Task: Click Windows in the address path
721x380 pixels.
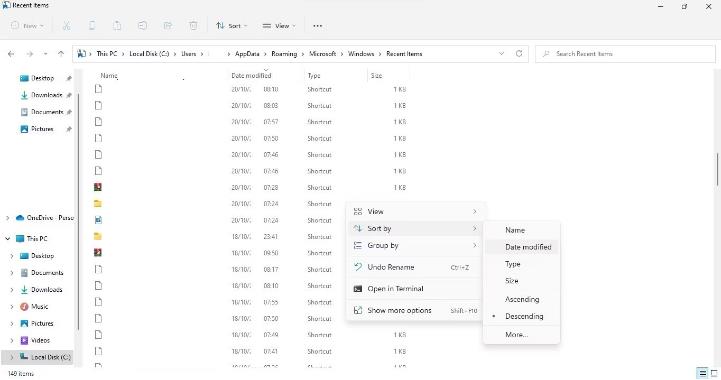Action: [x=361, y=54]
